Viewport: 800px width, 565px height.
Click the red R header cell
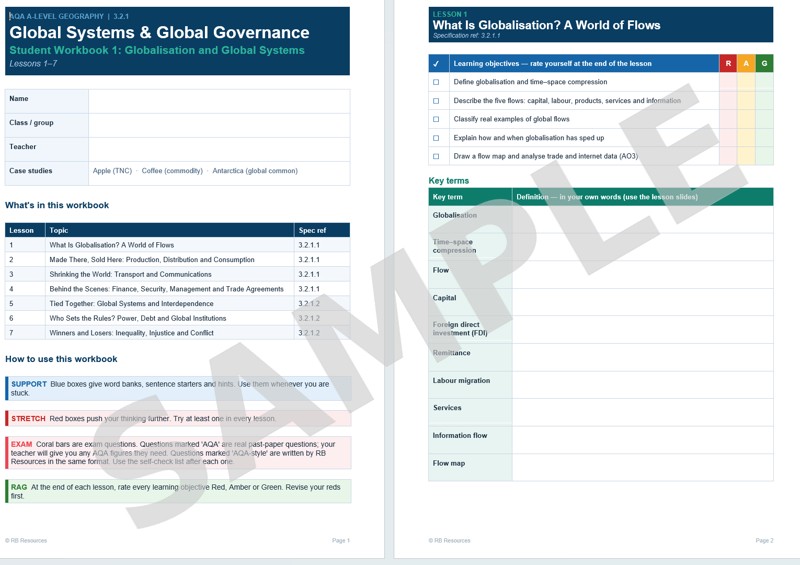pyautogui.click(x=728, y=63)
